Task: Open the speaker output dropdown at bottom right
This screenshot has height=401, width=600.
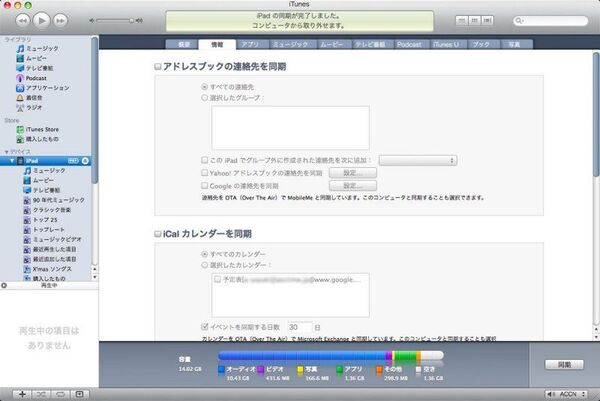Action: pyautogui.click(x=566, y=394)
